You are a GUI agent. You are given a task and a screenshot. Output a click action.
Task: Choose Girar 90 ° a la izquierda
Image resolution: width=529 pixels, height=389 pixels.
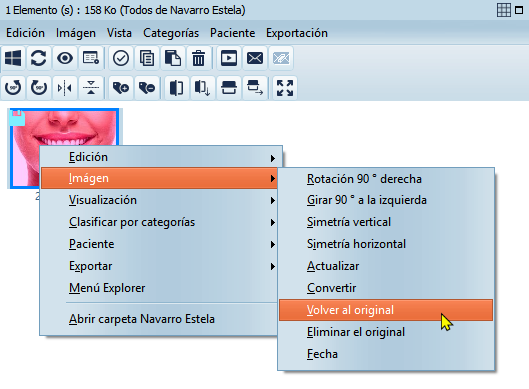tap(386, 200)
